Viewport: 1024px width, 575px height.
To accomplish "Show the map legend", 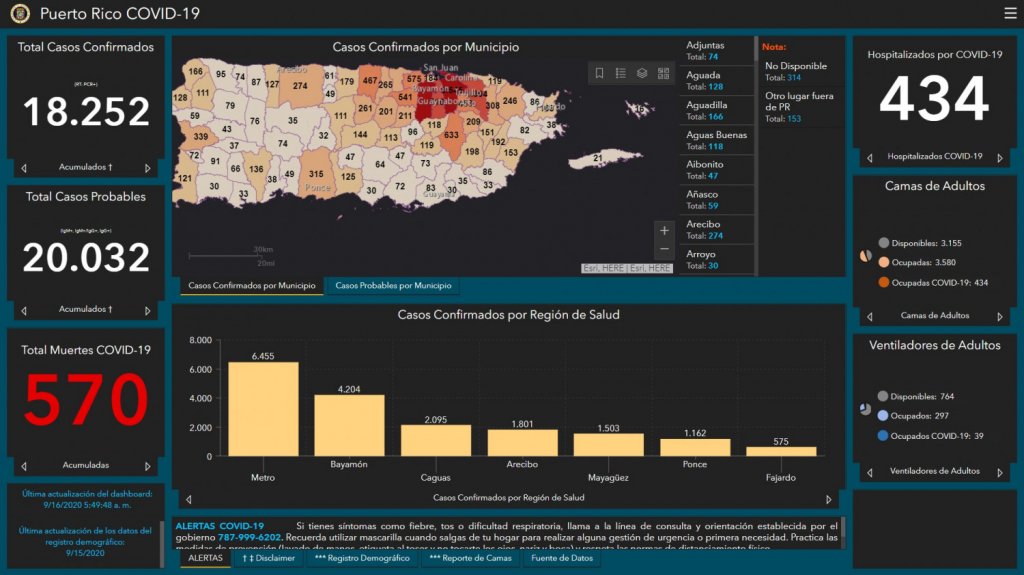I will tap(620, 73).
